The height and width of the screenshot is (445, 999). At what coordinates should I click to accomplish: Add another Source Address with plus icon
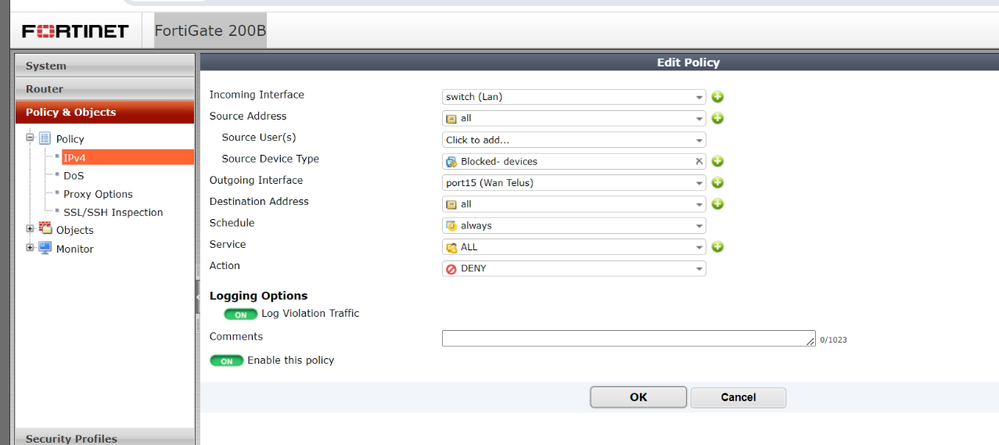click(x=717, y=118)
